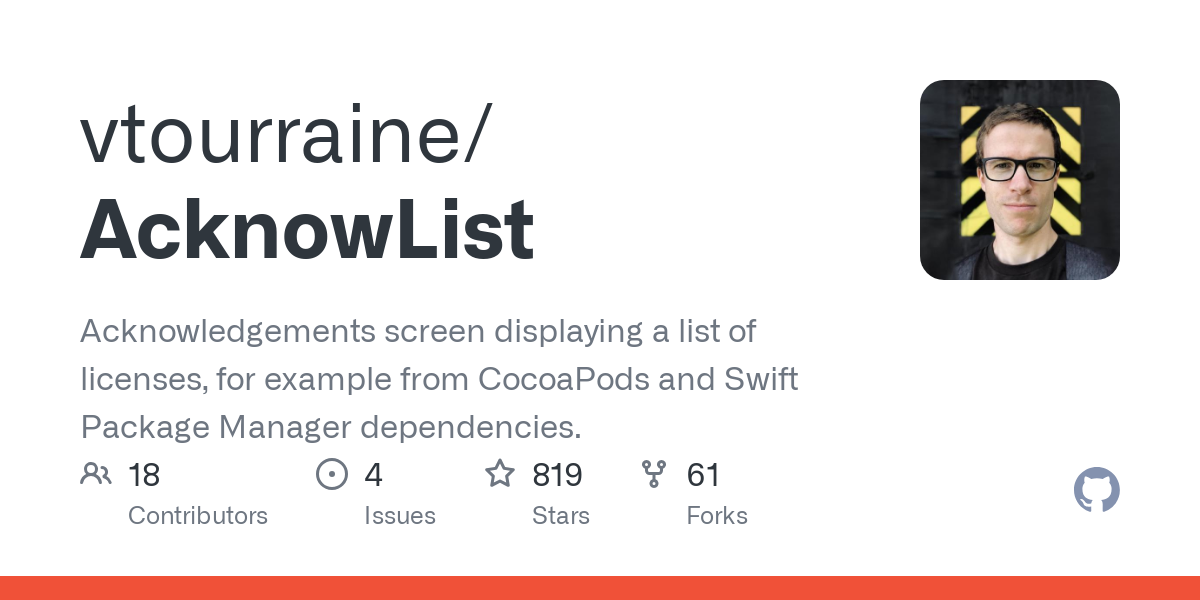The image size is (1200, 600).
Task: Click the Stars label
Action: coord(561,516)
